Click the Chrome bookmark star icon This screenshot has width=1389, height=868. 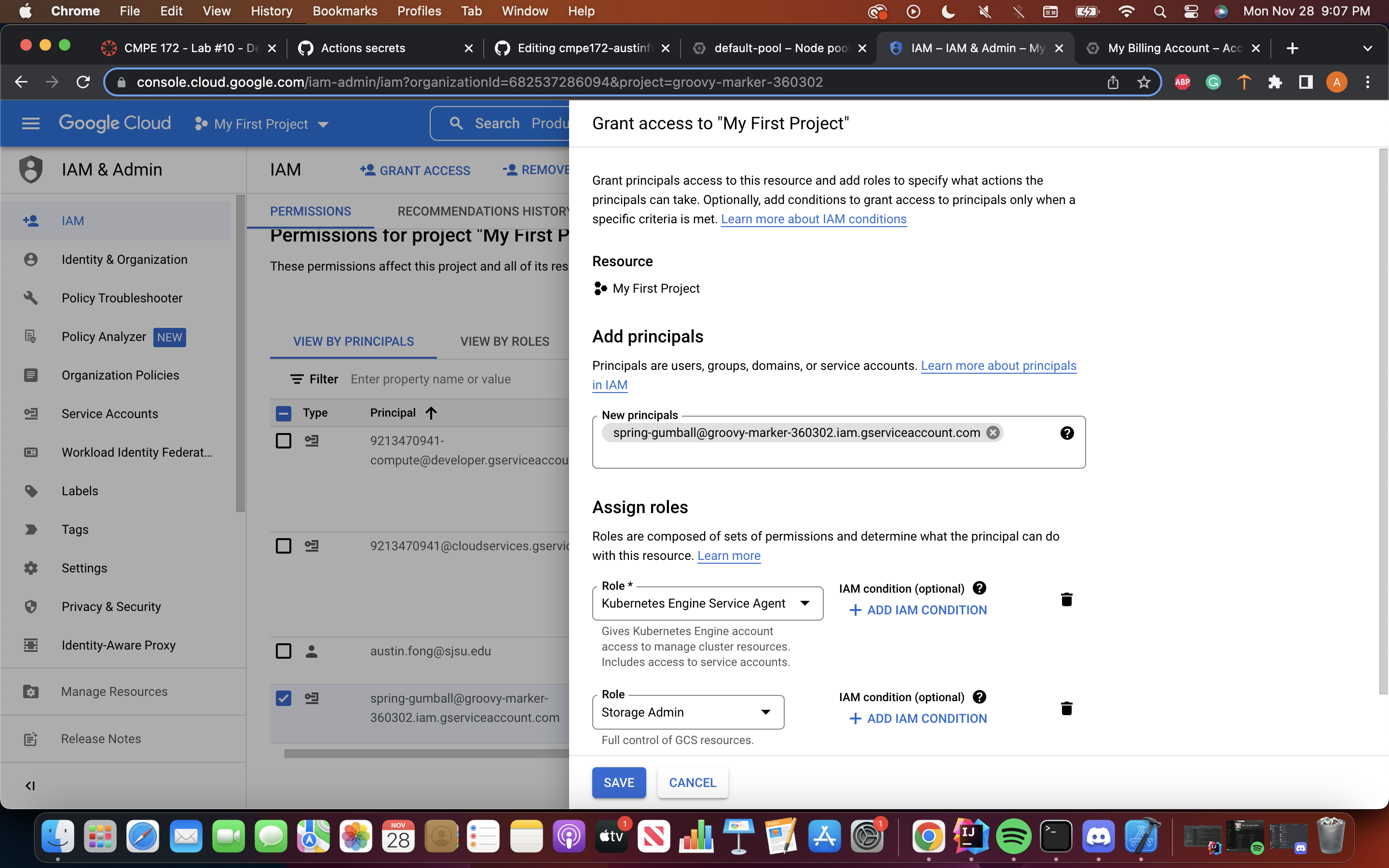pos(1144,82)
